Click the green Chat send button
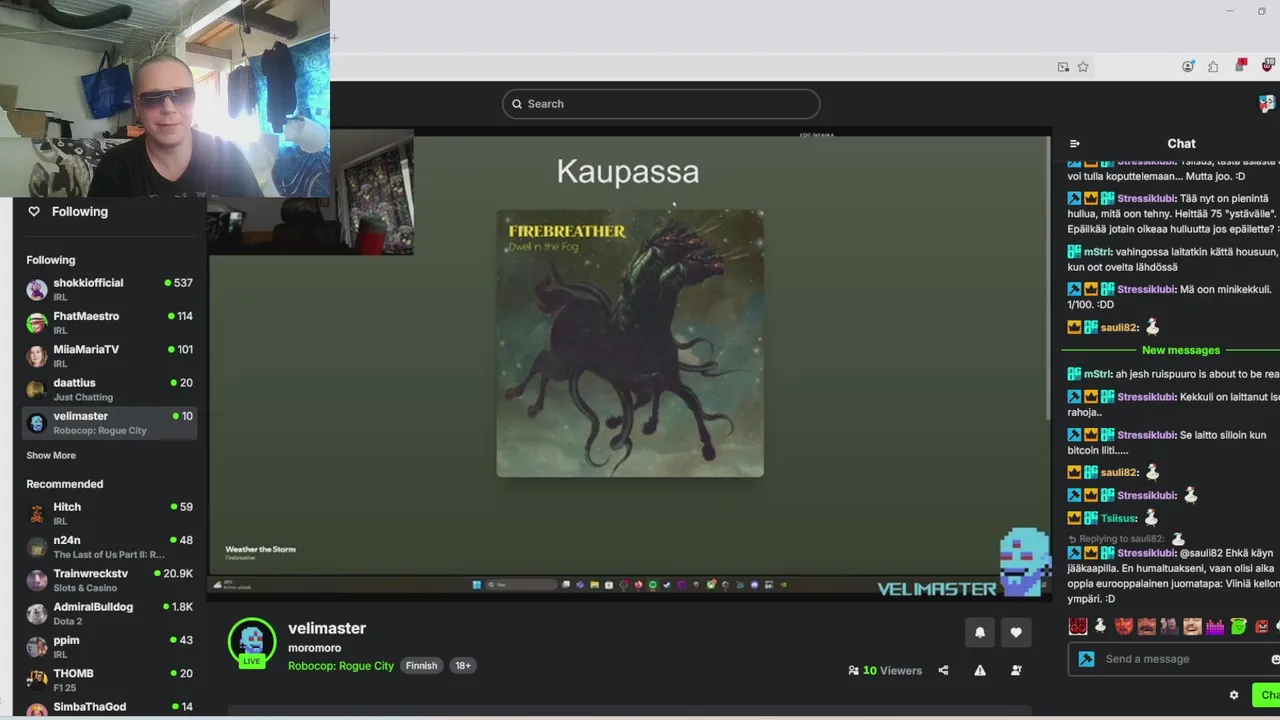1280x720 pixels. [1267, 695]
